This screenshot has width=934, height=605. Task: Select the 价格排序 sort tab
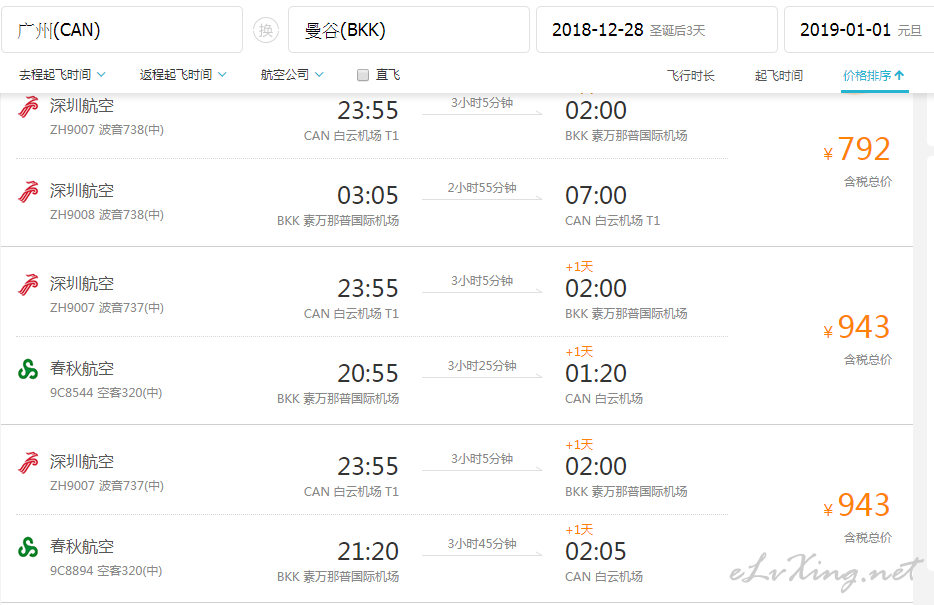[x=874, y=76]
